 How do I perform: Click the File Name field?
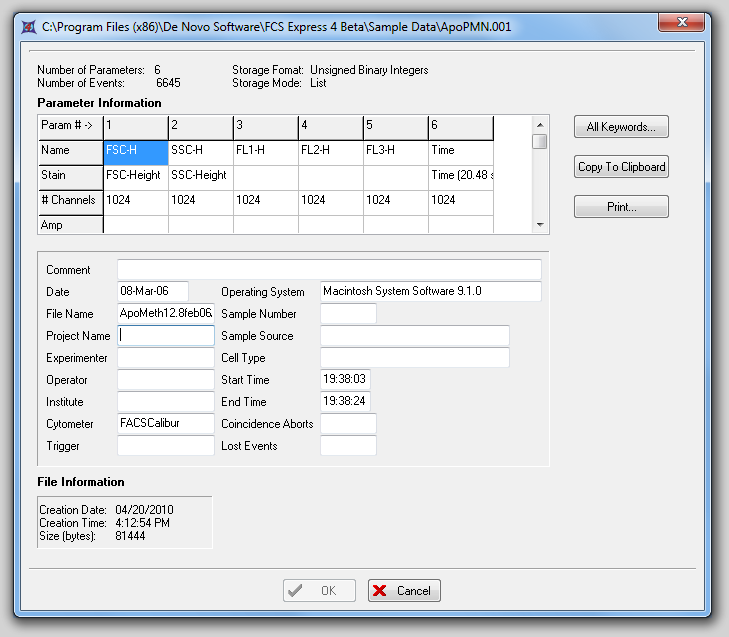(x=166, y=313)
